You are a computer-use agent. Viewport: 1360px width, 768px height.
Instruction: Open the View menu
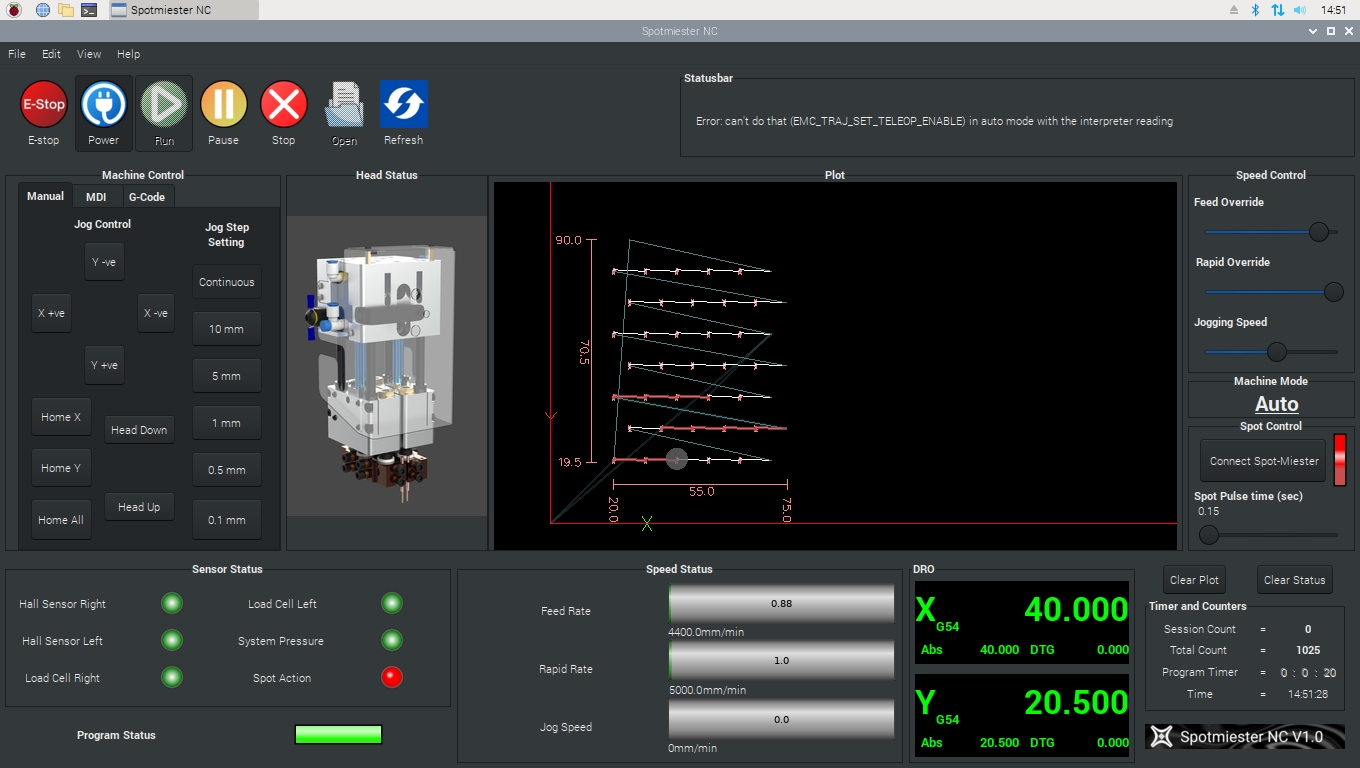pos(89,54)
